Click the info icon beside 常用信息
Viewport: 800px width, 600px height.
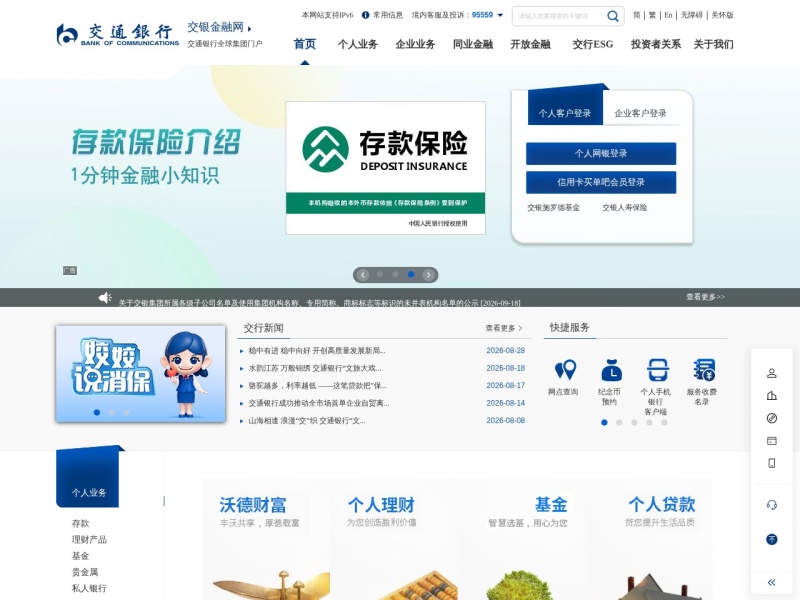click(x=365, y=15)
